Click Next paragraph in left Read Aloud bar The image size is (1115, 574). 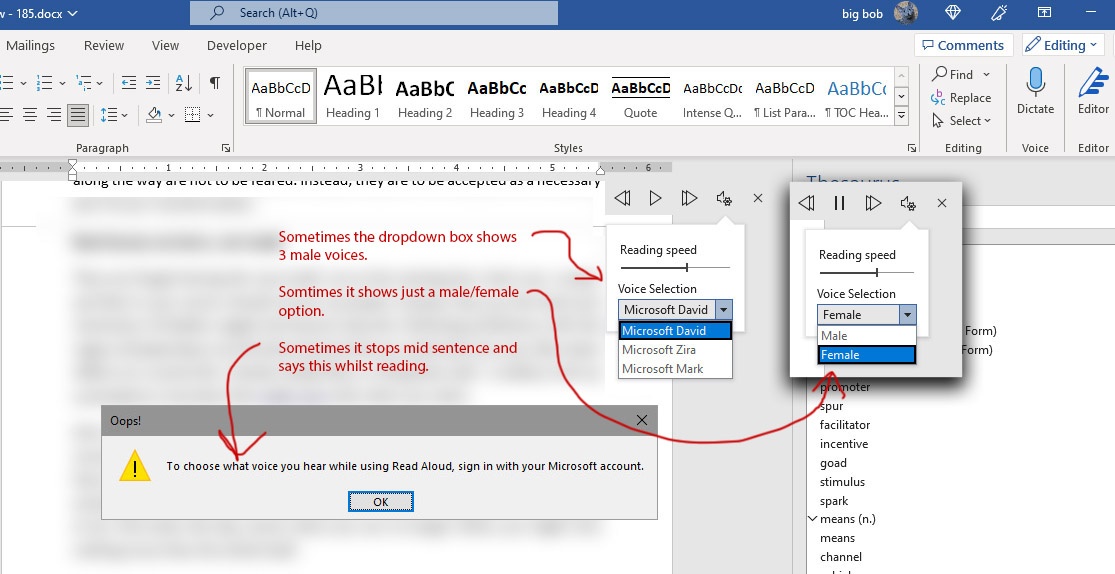pos(689,198)
